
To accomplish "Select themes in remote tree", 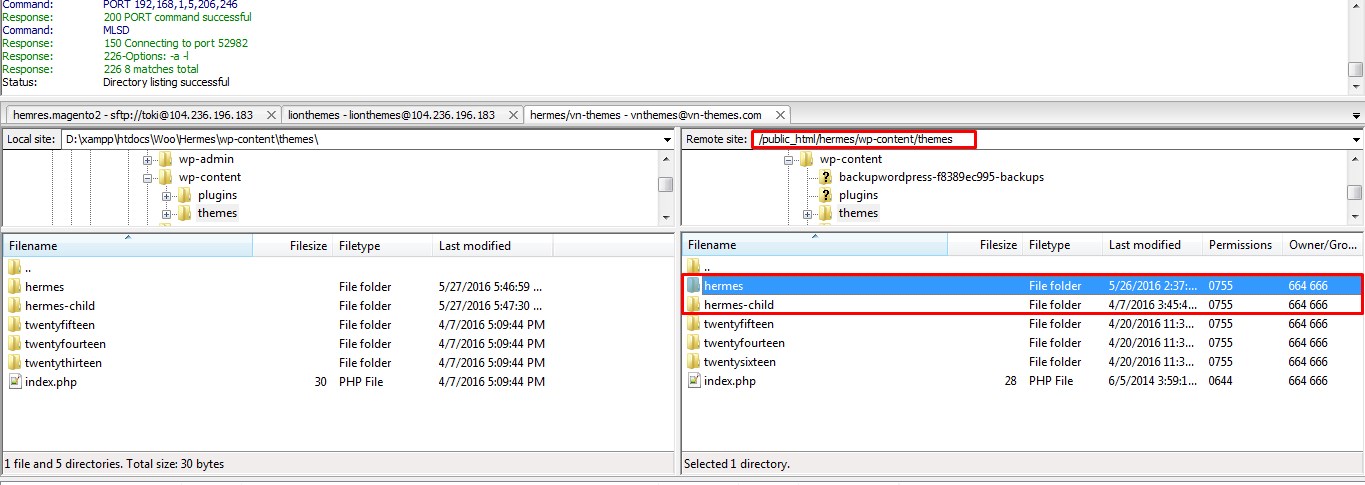I will [858, 214].
